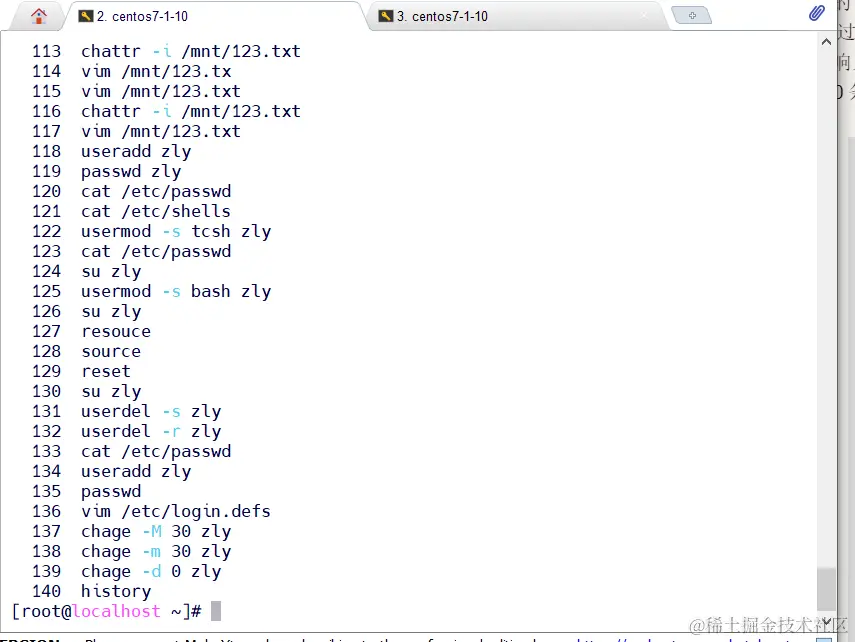Click line 120 cat /etc/passwd
This screenshot has height=642, width=855.
(131, 191)
